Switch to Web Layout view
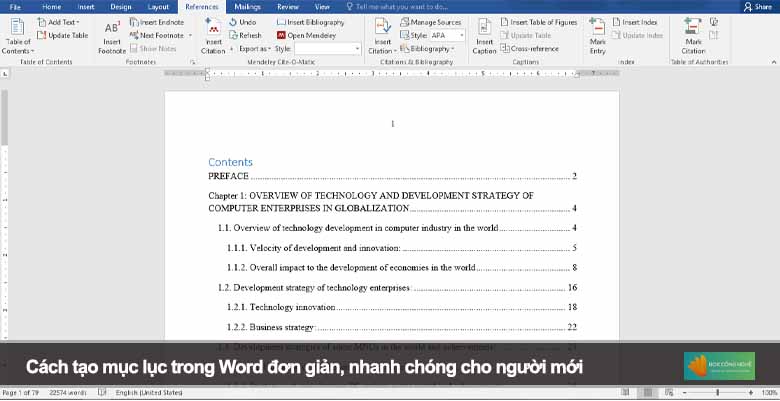This screenshot has width=780, height=401. (x=669, y=393)
